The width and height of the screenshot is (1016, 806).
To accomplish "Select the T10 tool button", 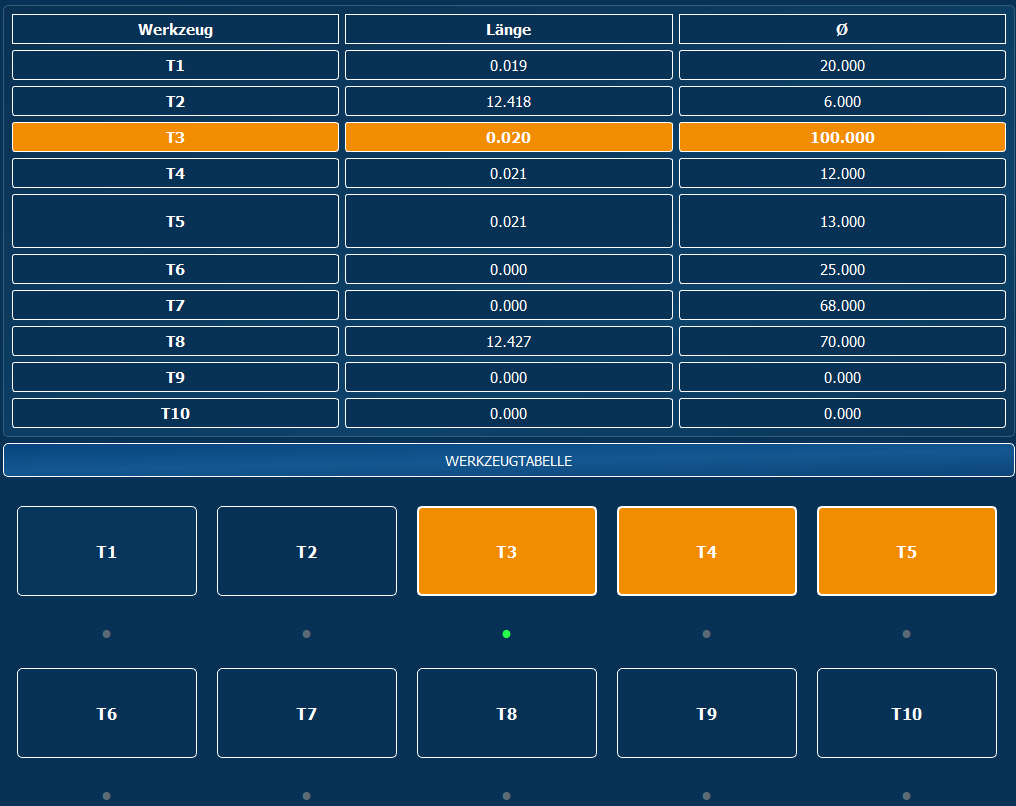I will 906,713.
